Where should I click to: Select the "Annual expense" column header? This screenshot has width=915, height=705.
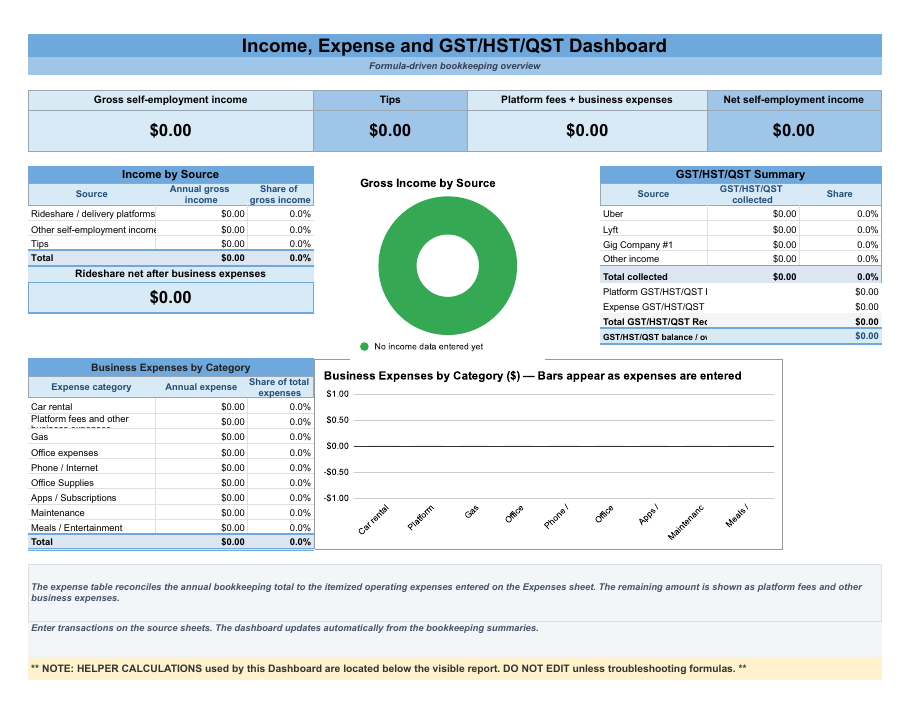(201, 387)
